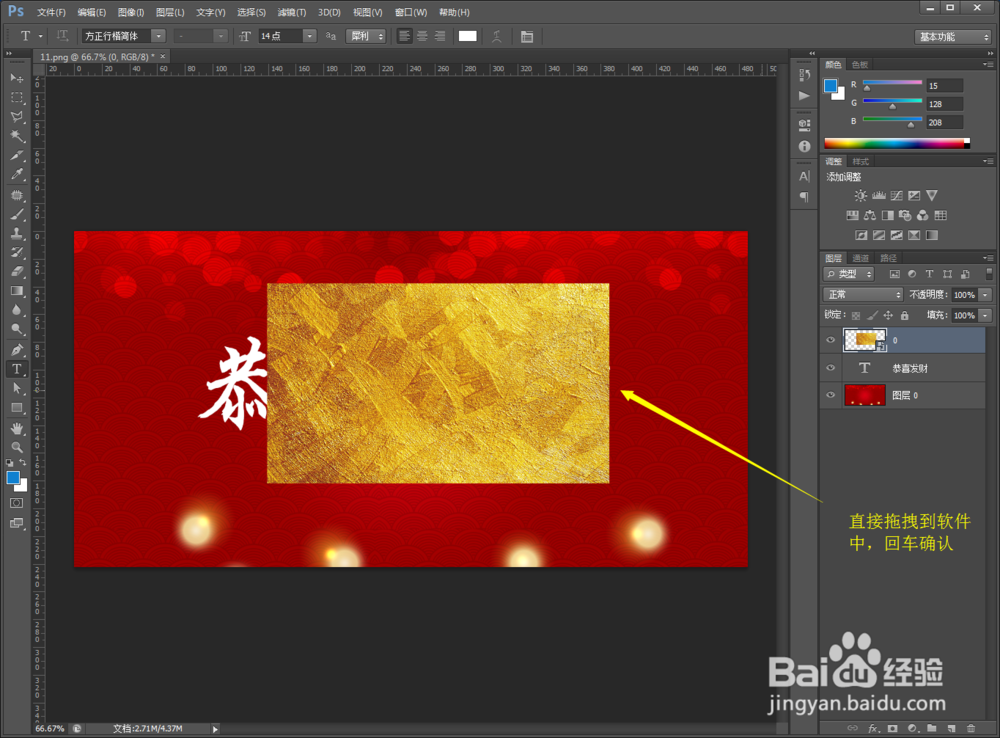The height and width of the screenshot is (738, 1000).
Task: Left-align the text
Action: coord(404,36)
